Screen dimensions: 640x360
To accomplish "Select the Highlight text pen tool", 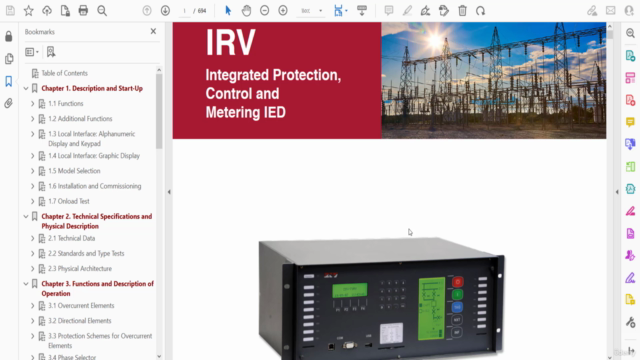I will pos(407,11).
